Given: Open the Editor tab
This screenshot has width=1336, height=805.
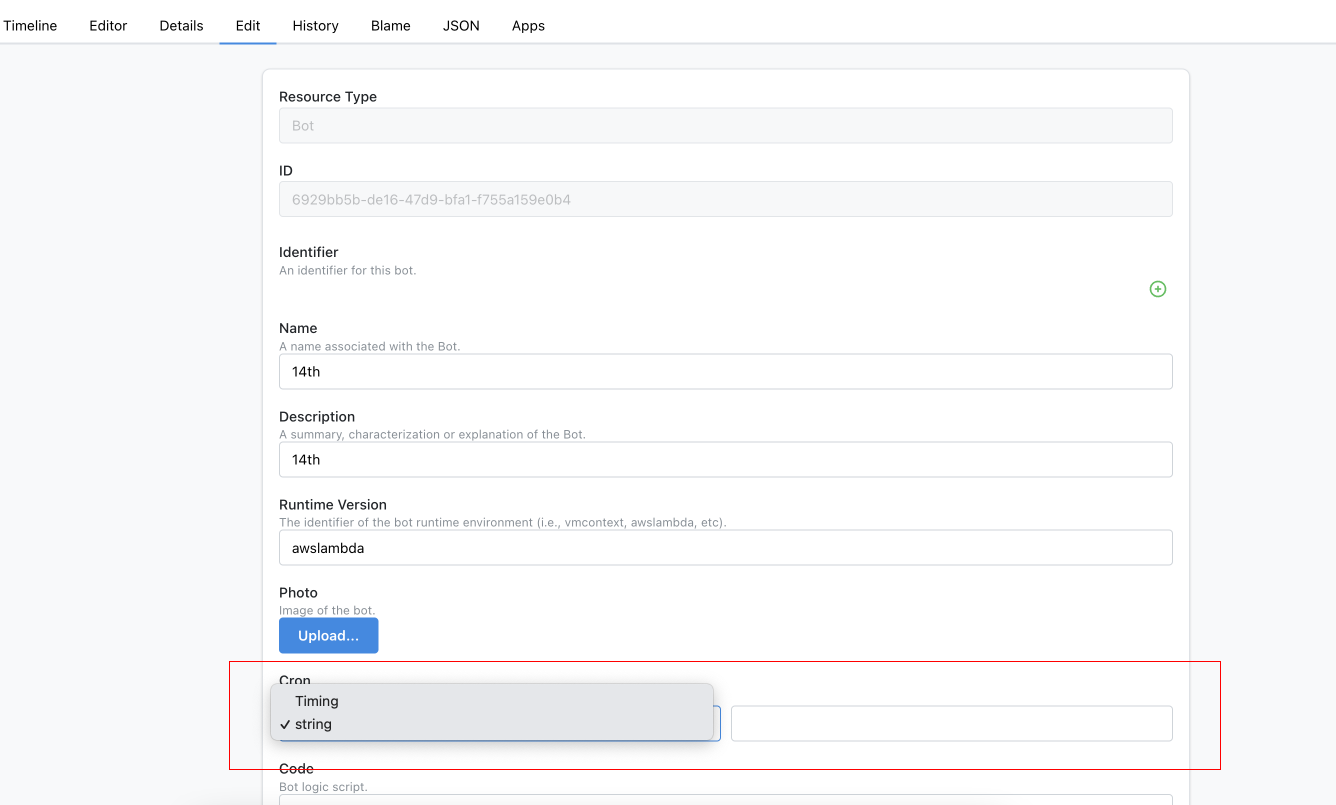Looking at the screenshot, I should [107, 25].
